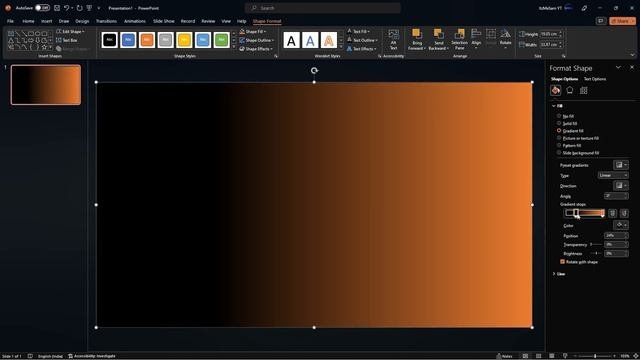The image size is (640, 360).
Task: Open the Text Effects dropdown
Action: point(362,49)
